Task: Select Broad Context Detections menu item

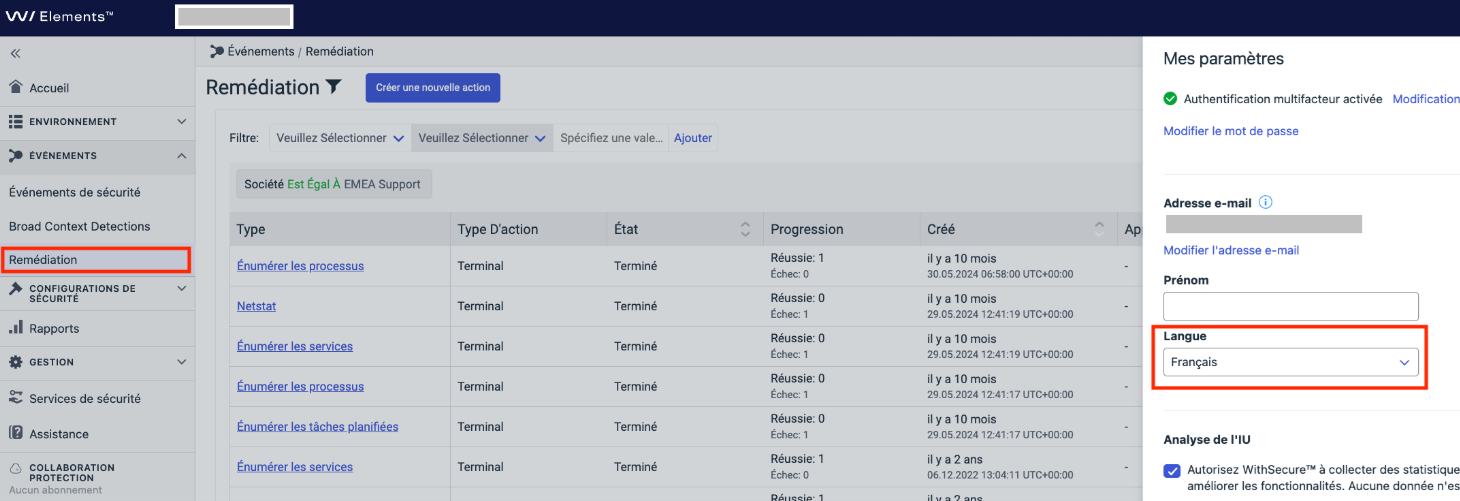Action: (x=79, y=226)
